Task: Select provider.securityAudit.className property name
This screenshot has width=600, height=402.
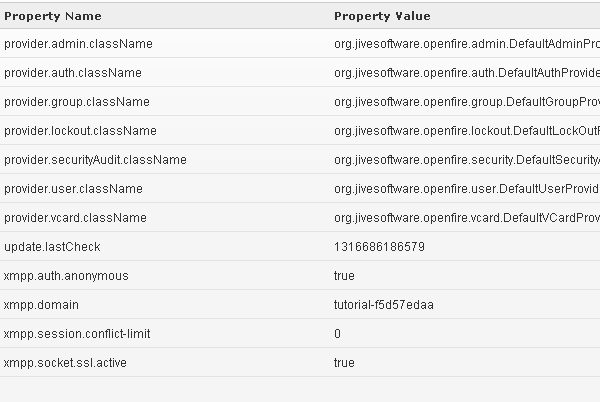Action: 95,159
